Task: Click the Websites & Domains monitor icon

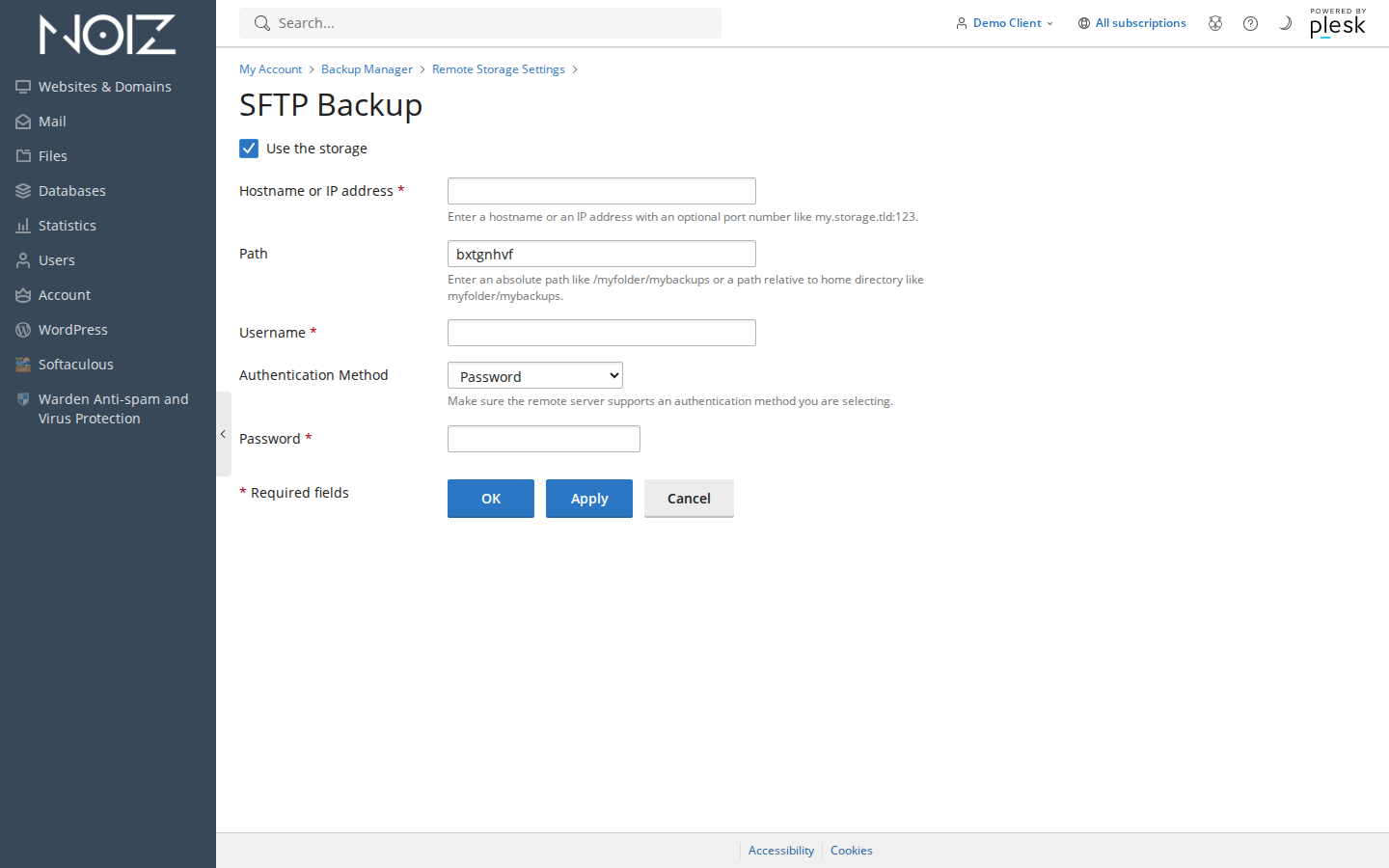Action: [23, 87]
